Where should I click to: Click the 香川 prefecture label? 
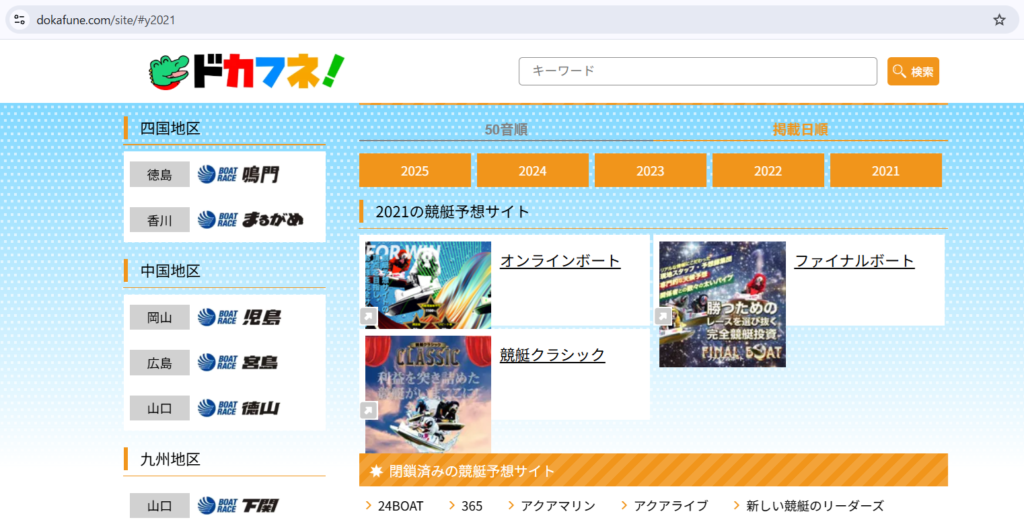tap(159, 220)
